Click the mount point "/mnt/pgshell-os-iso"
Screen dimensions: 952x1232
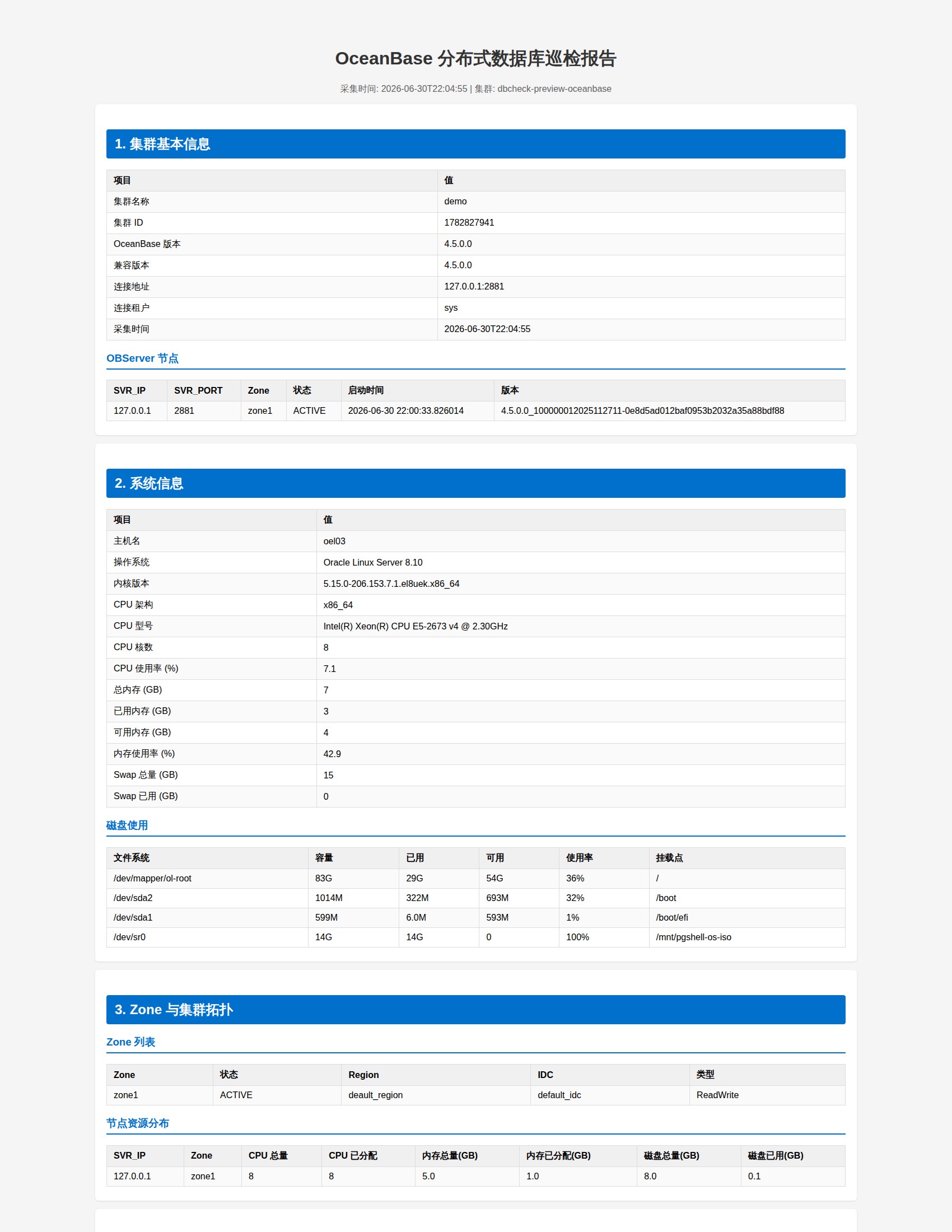(x=693, y=937)
